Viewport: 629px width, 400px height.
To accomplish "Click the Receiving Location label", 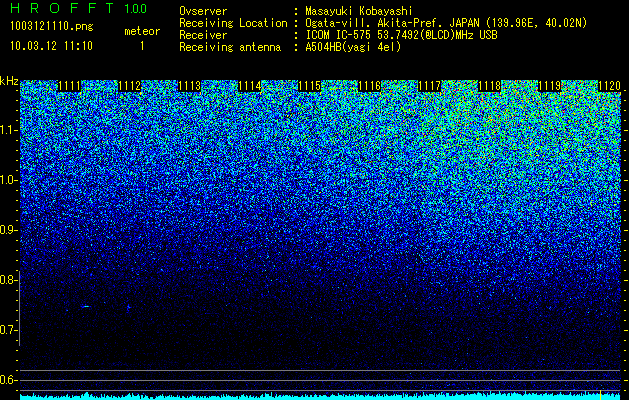I will [233, 23].
